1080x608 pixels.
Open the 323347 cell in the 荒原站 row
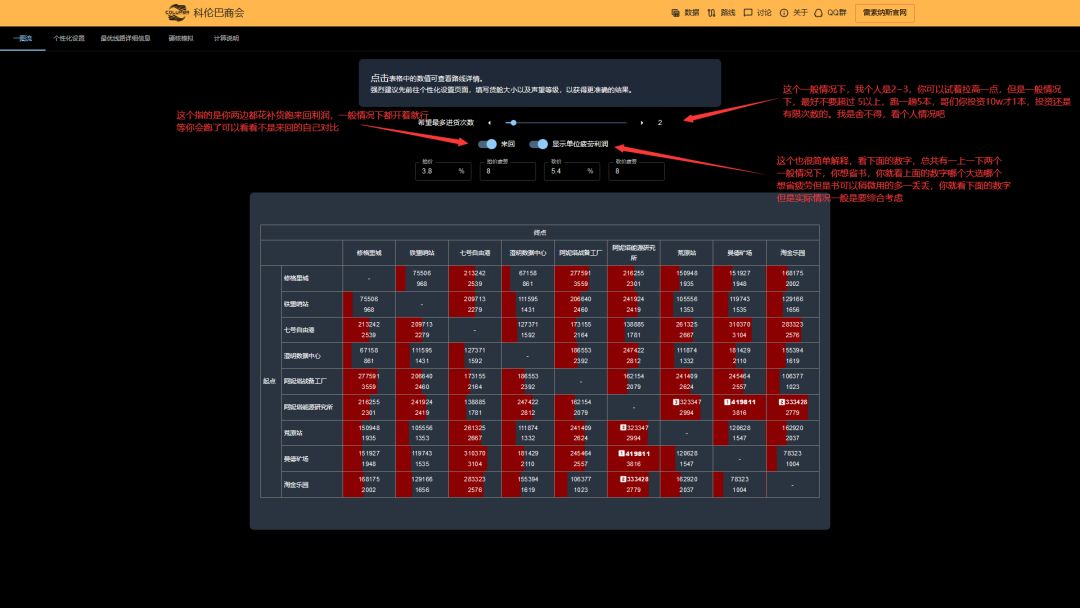point(634,433)
